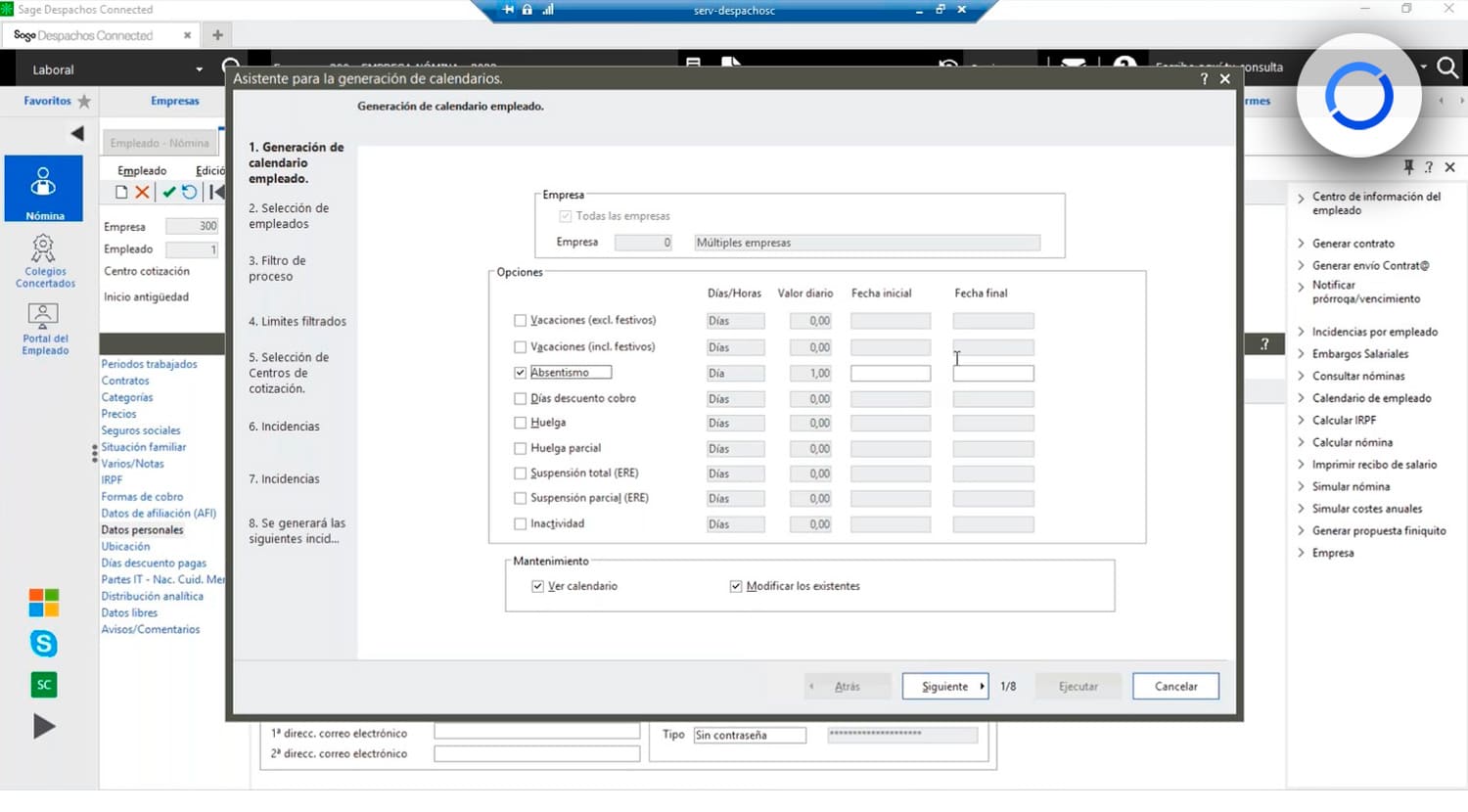Select the new record icon
The height and width of the screenshot is (812, 1468).
[122, 193]
